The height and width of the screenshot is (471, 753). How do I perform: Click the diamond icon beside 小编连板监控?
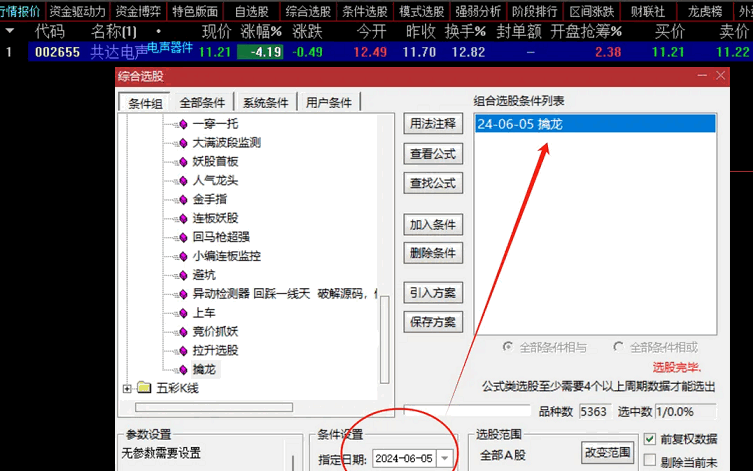coord(183,256)
